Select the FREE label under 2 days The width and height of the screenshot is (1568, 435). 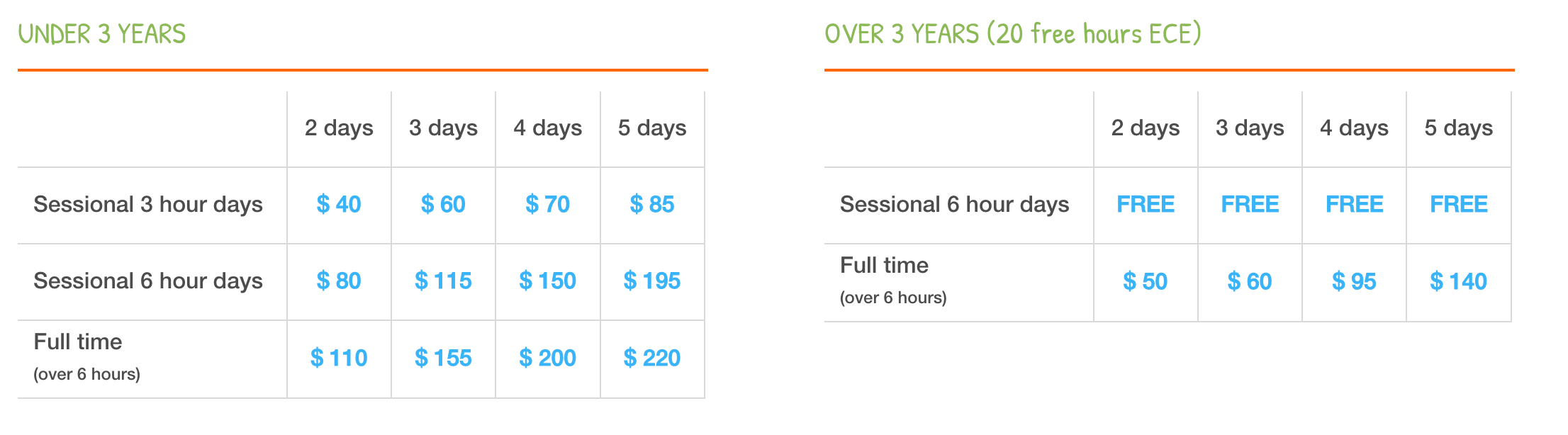pos(1146,205)
